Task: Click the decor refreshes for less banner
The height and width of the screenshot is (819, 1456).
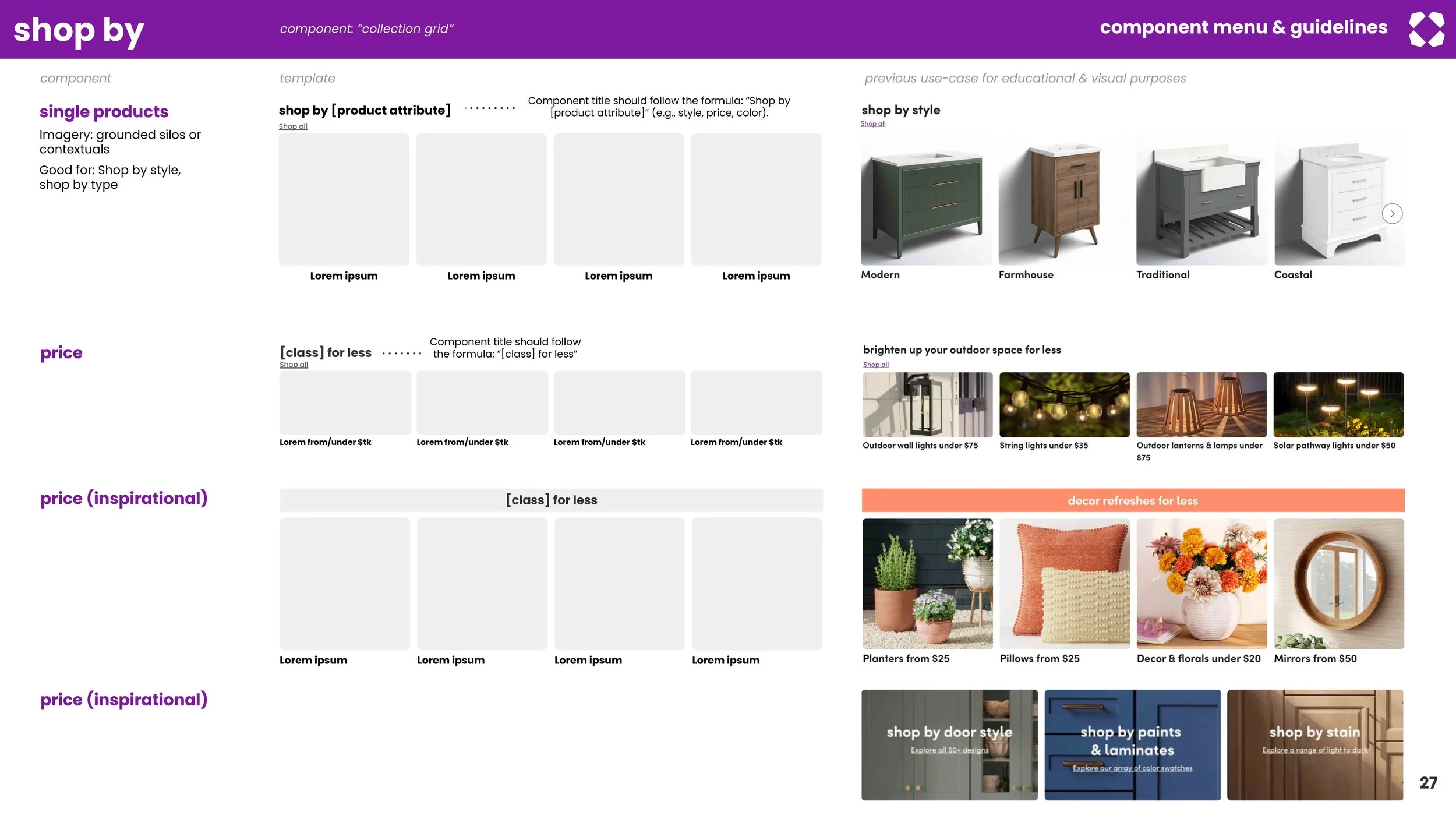Action: (x=1133, y=500)
